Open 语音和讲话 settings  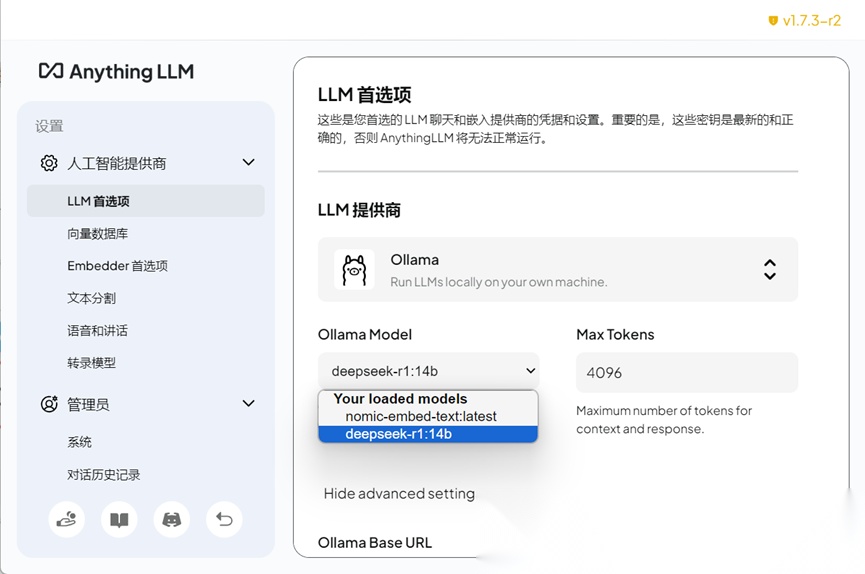pos(98,331)
